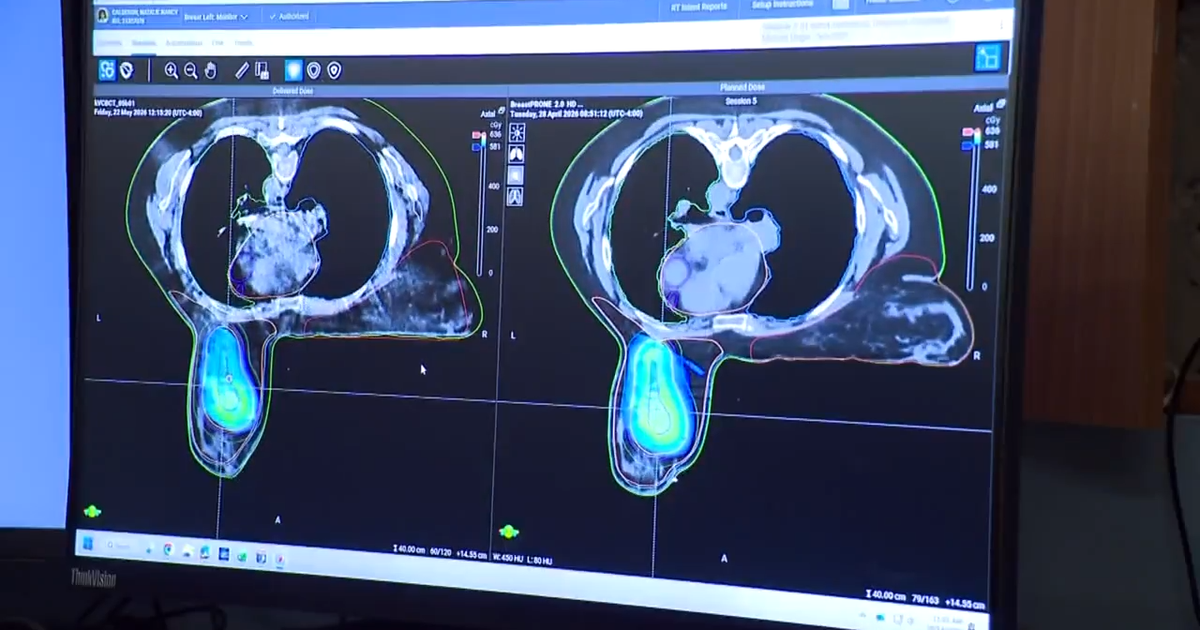1200x630 pixels.
Task: Click the first location-pin shaped toolbar icon
Action: 314,71
